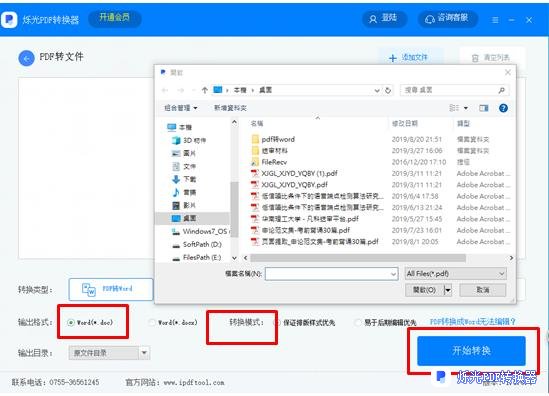The image size is (549, 396).
Task: Select FilesPath (E:) drive in the sidebar
Action: [196, 257]
